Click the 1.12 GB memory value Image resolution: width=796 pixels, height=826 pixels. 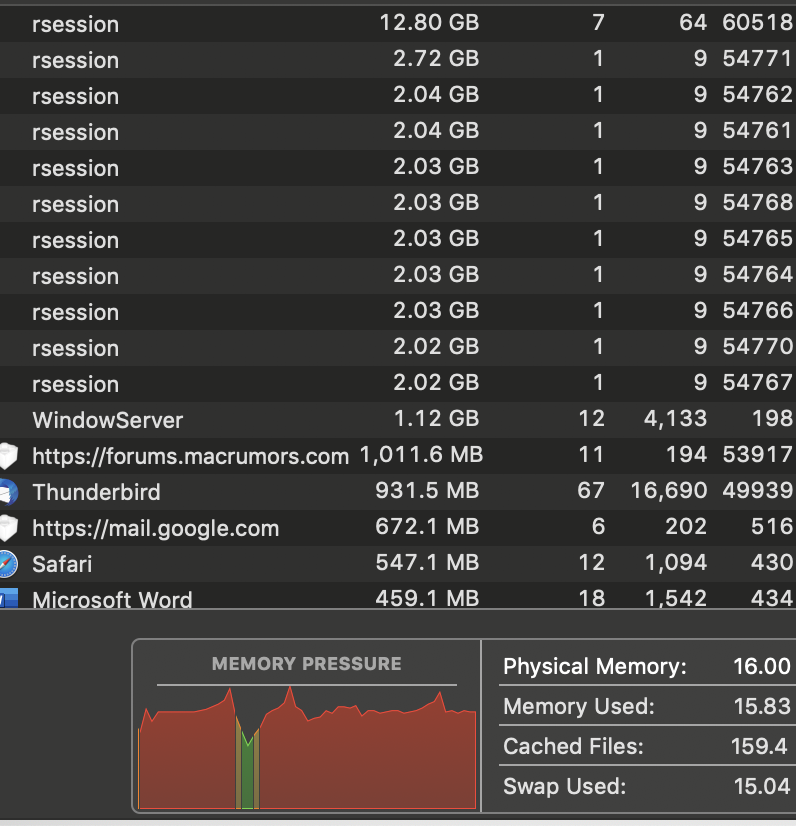(437, 419)
